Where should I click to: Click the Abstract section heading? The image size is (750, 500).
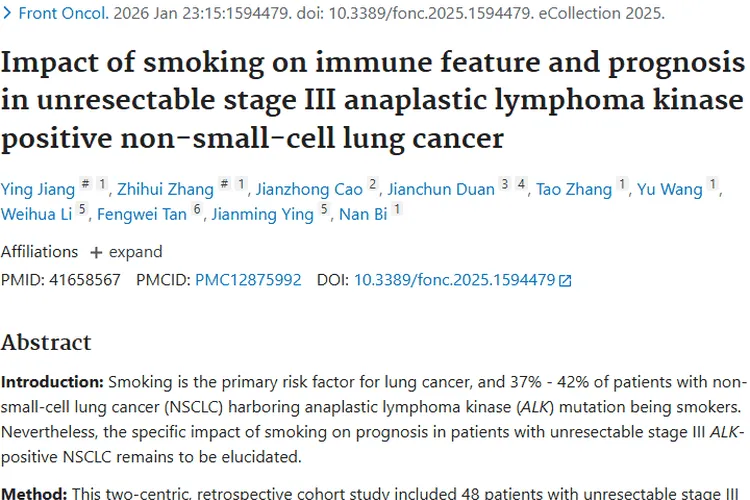(x=46, y=342)
